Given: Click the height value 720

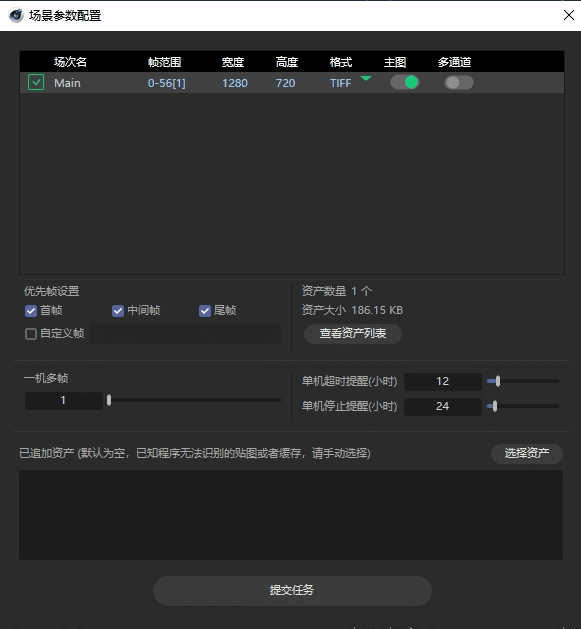Looking at the screenshot, I should (x=285, y=83).
